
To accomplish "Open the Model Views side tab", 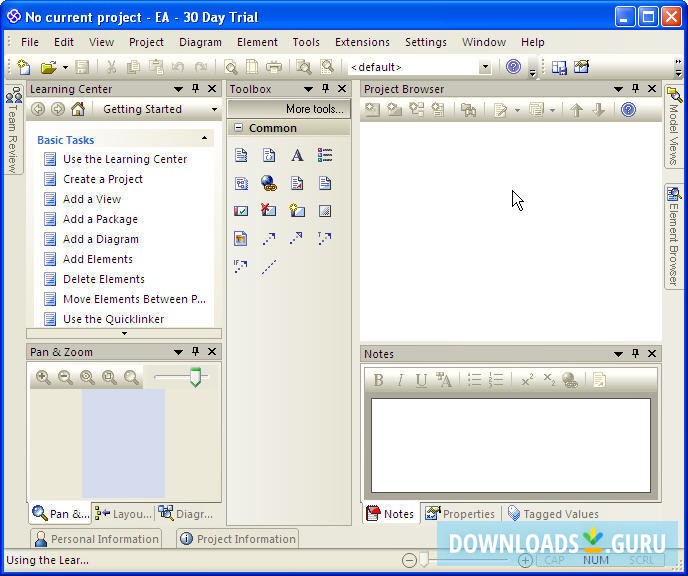I will 674,126.
